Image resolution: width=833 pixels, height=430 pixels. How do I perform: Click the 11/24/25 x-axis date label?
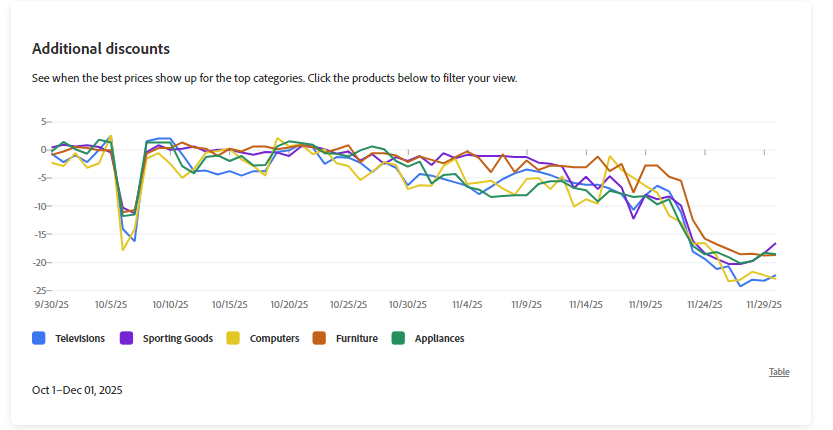coord(706,304)
